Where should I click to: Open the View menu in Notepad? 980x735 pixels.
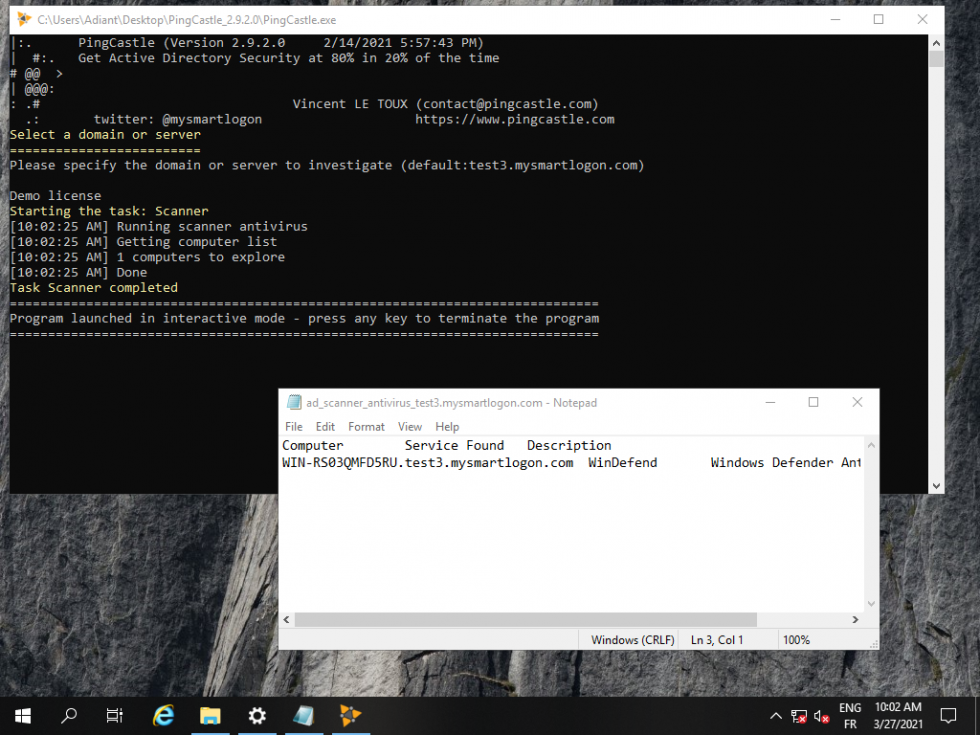pos(410,426)
